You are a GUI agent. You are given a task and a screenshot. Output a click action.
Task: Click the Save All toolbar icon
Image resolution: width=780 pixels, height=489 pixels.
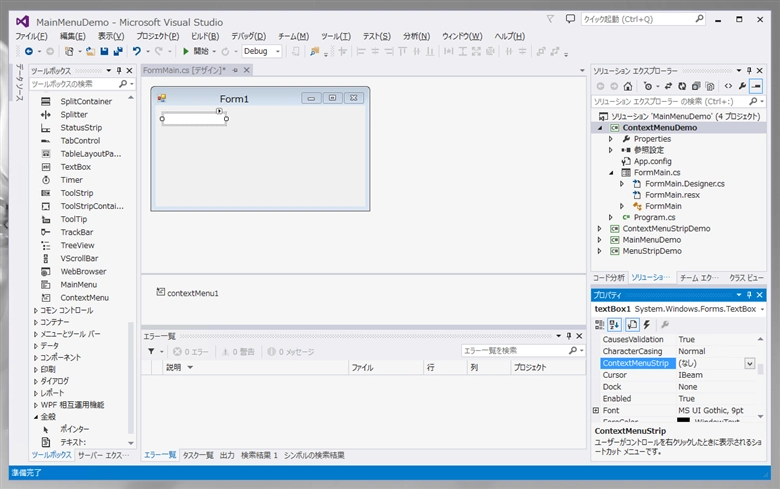point(118,51)
